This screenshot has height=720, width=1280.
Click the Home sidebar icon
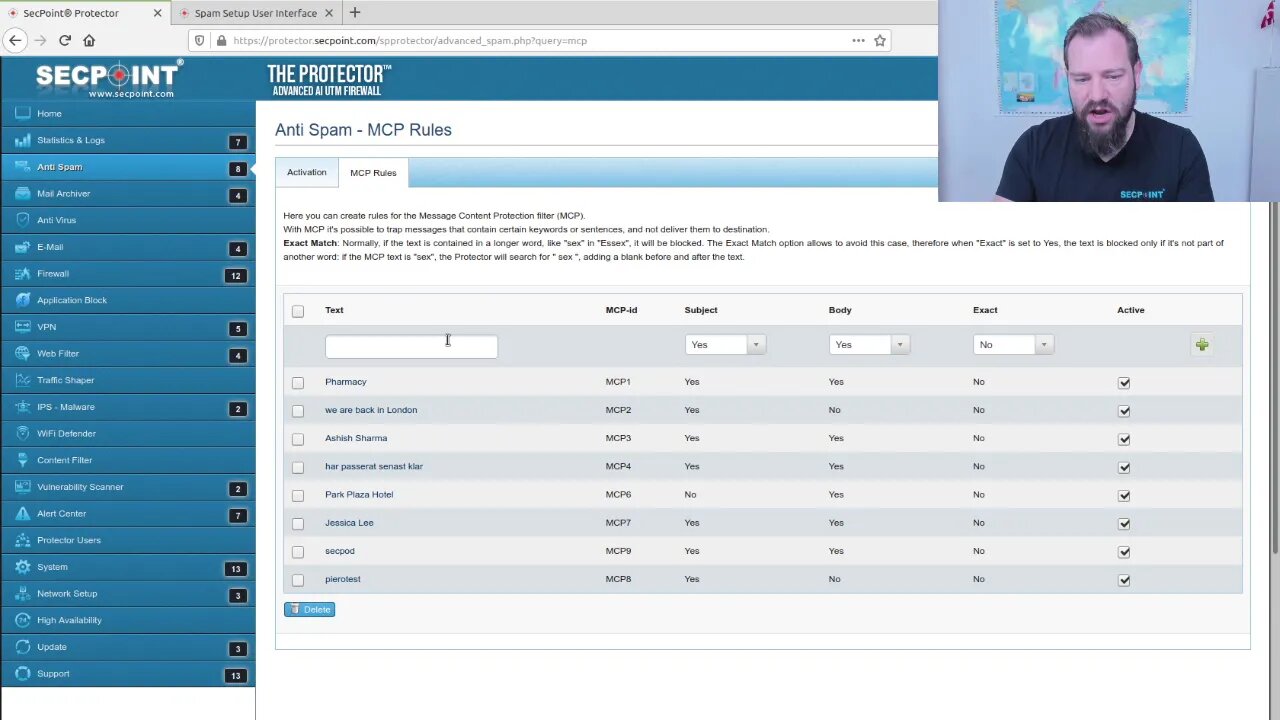(22, 114)
